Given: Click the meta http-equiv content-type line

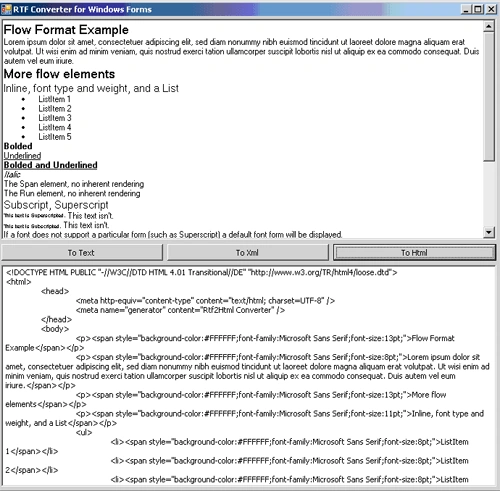Looking at the screenshot, I should [x=205, y=301].
